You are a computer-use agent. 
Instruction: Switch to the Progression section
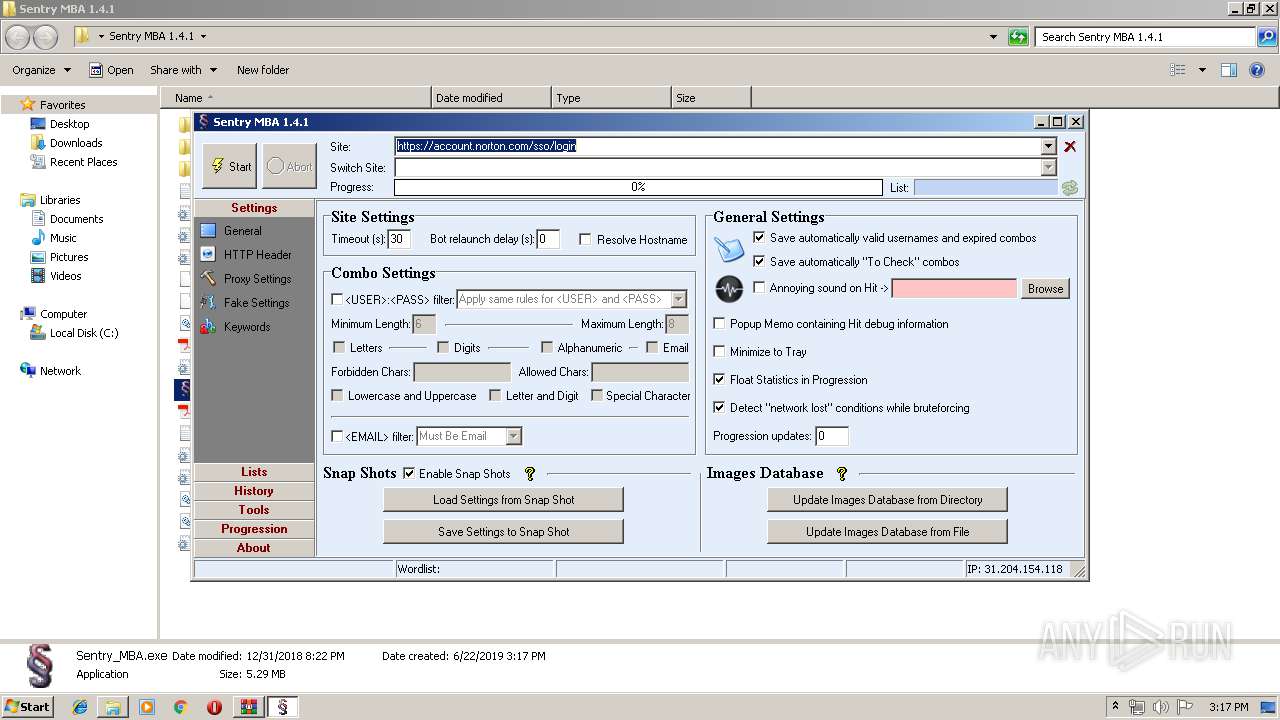coord(254,529)
